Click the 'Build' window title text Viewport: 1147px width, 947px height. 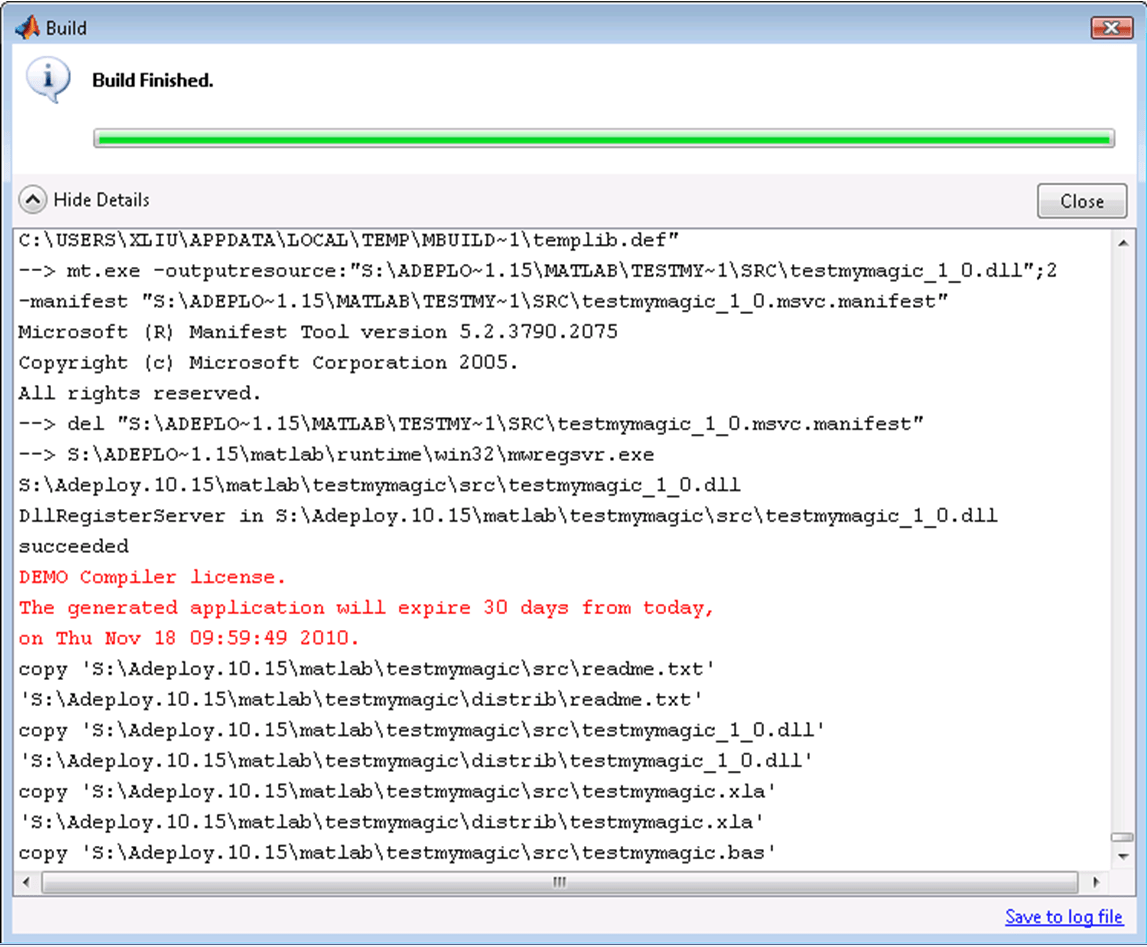(66, 28)
